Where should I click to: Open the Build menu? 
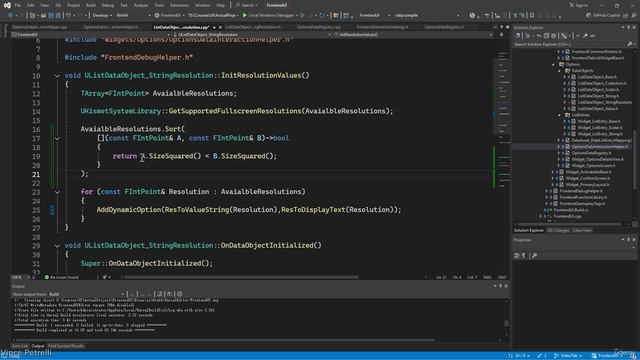tap(91, 5)
